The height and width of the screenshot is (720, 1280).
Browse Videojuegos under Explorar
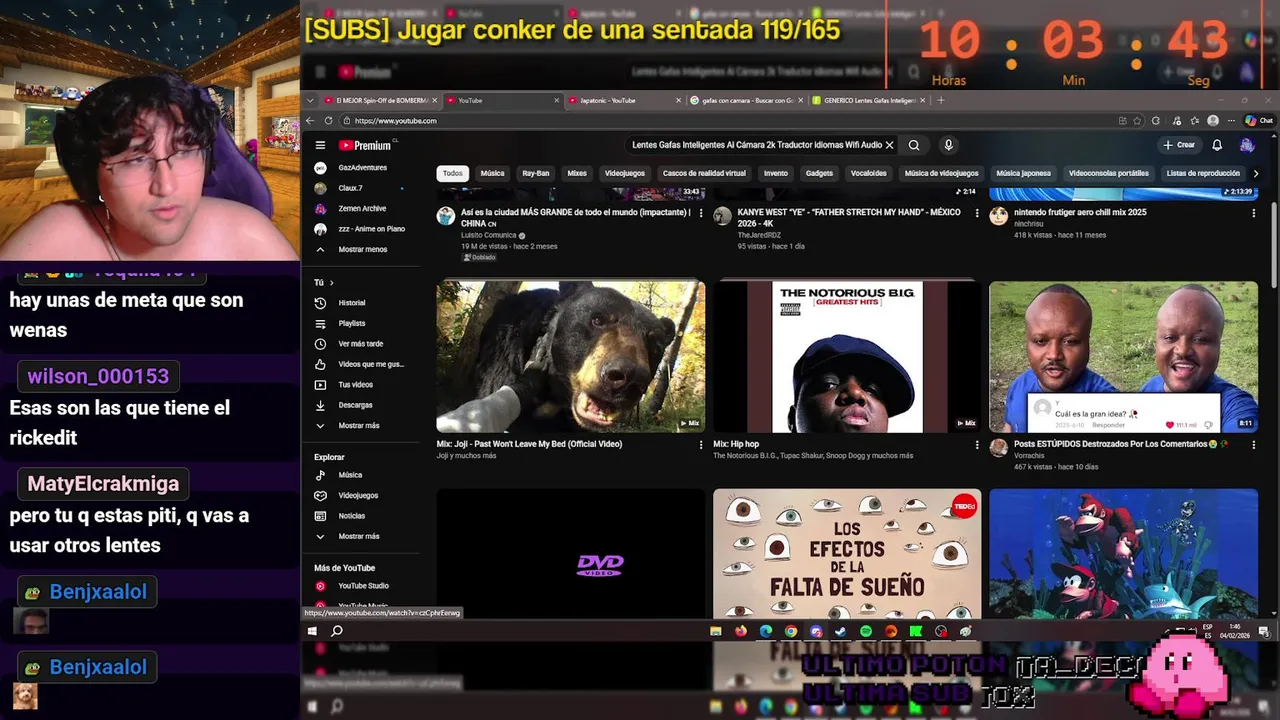pyautogui.click(x=360, y=496)
